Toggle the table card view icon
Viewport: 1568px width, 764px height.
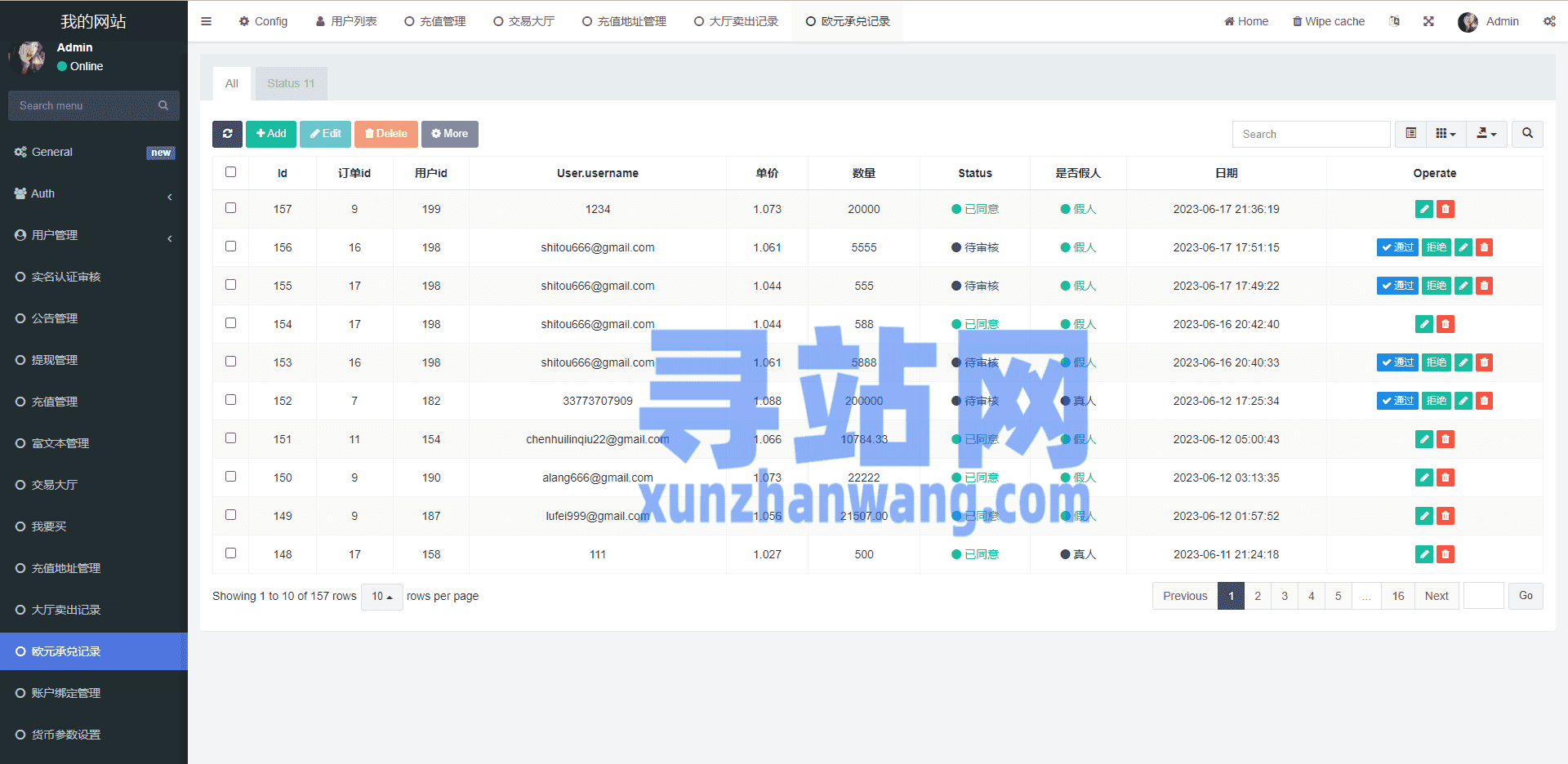[x=1410, y=134]
